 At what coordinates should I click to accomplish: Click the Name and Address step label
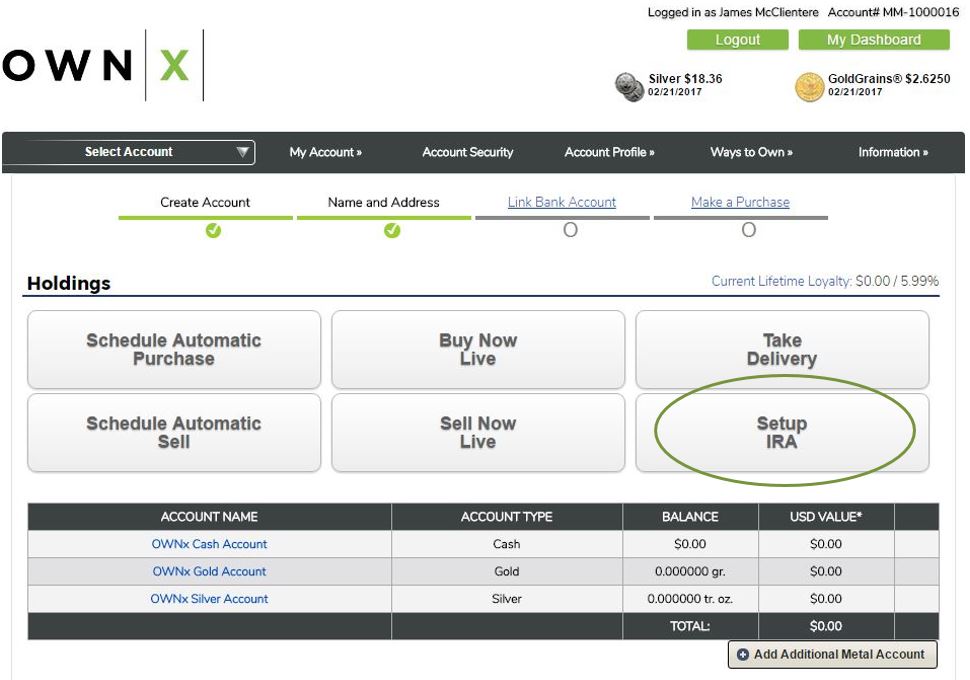click(x=384, y=202)
